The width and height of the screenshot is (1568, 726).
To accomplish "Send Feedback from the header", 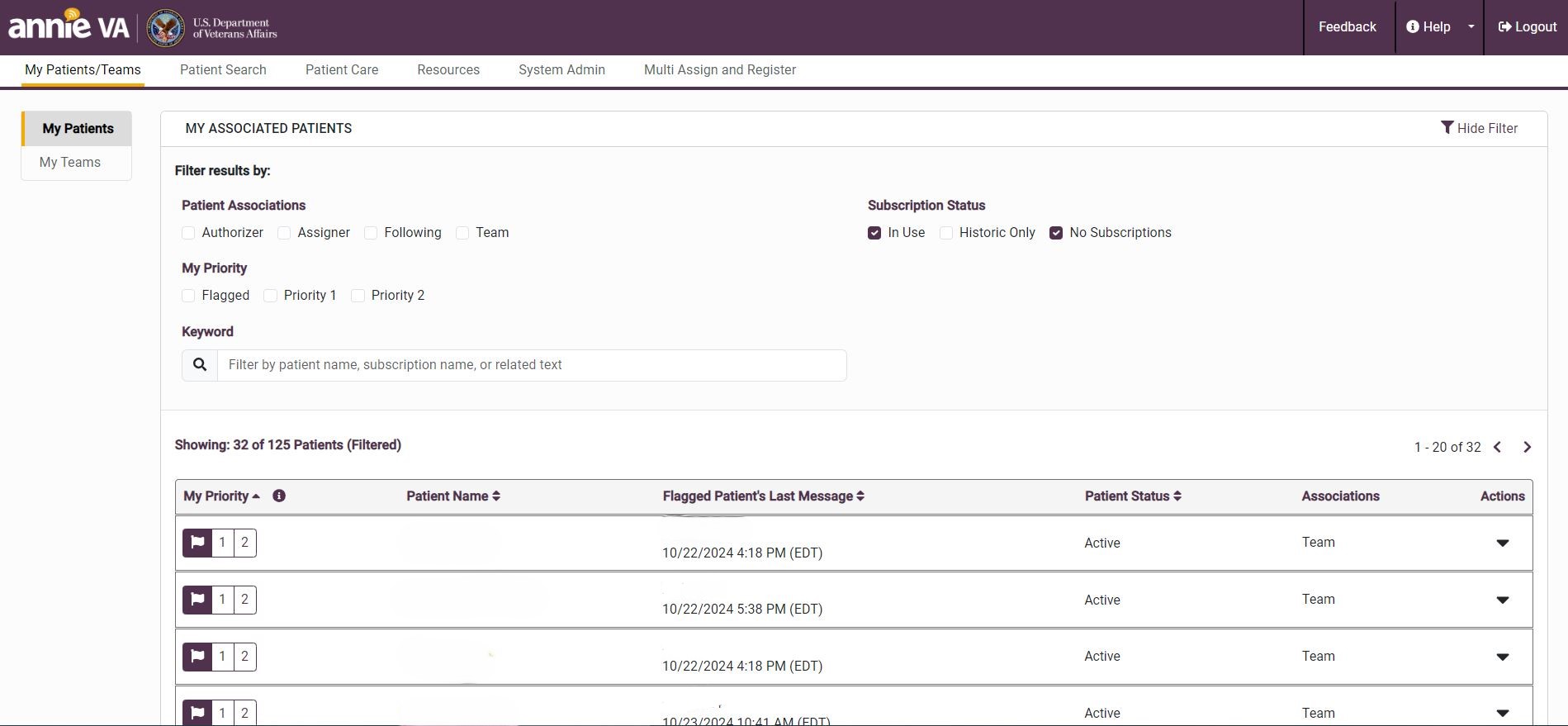I will [x=1347, y=27].
